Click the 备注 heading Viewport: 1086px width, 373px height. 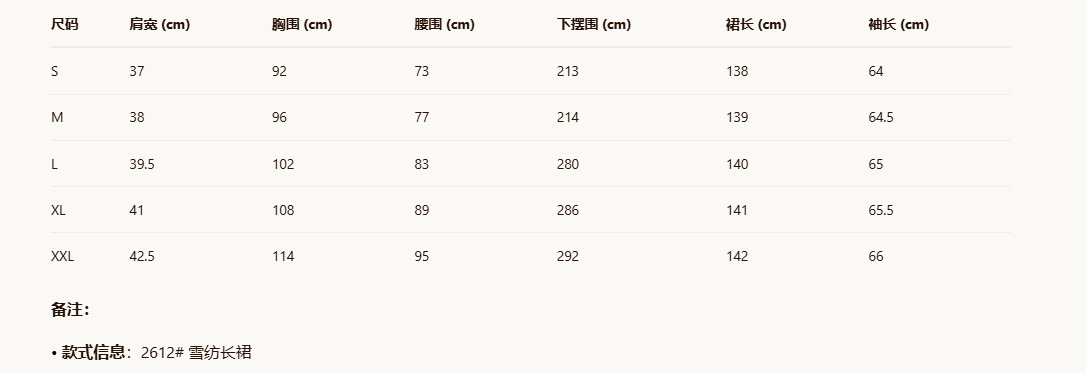point(70,310)
